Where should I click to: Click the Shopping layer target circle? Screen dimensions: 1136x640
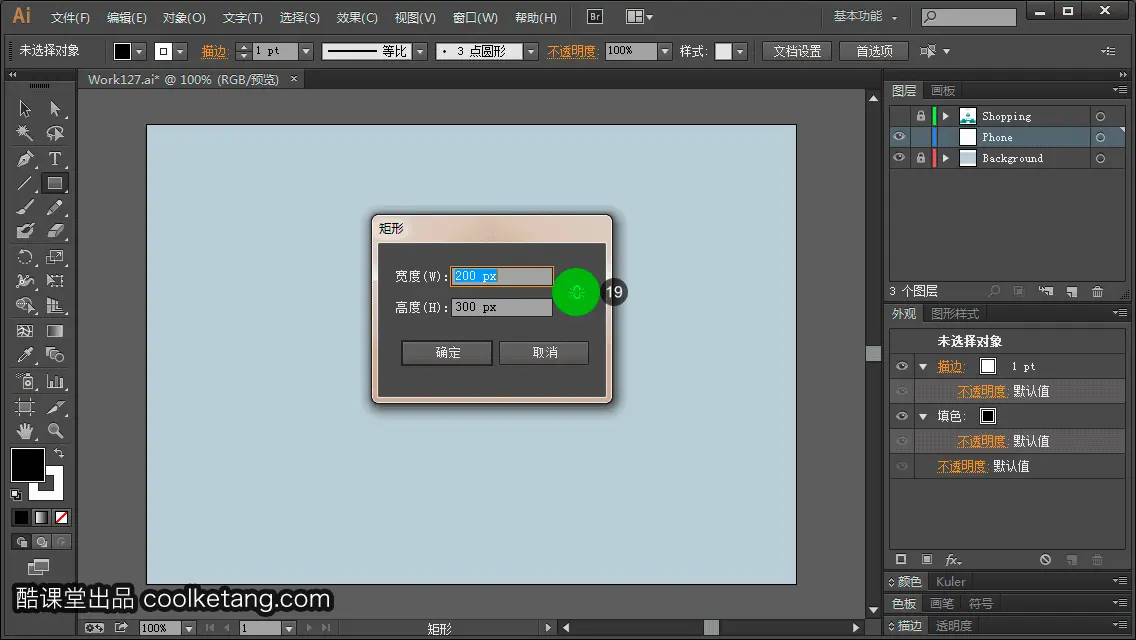coord(1100,116)
